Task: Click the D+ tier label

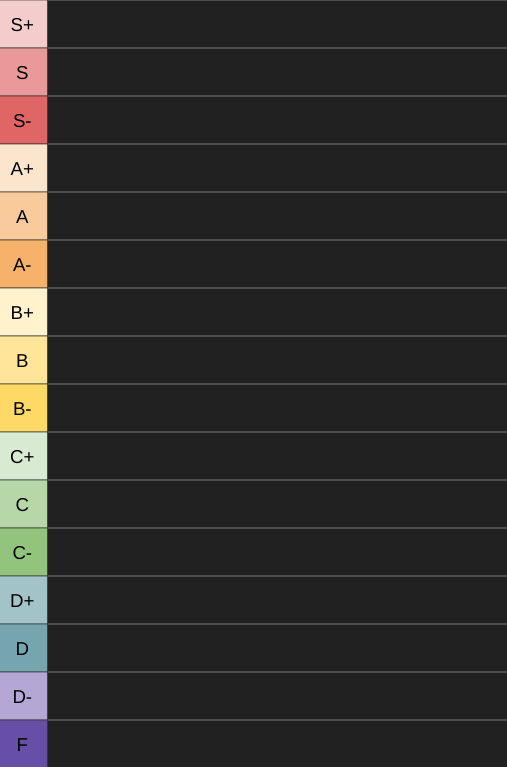Action: click(23, 599)
